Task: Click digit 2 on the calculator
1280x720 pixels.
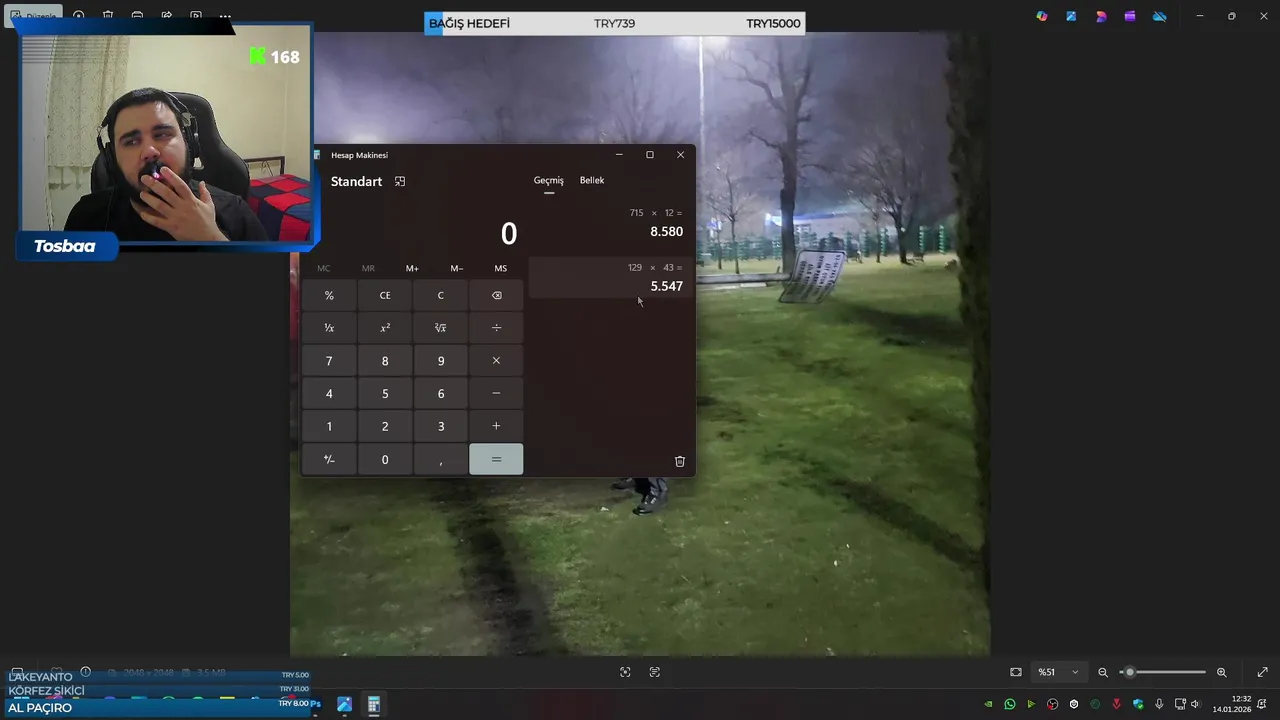Action: pyautogui.click(x=385, y=426)
